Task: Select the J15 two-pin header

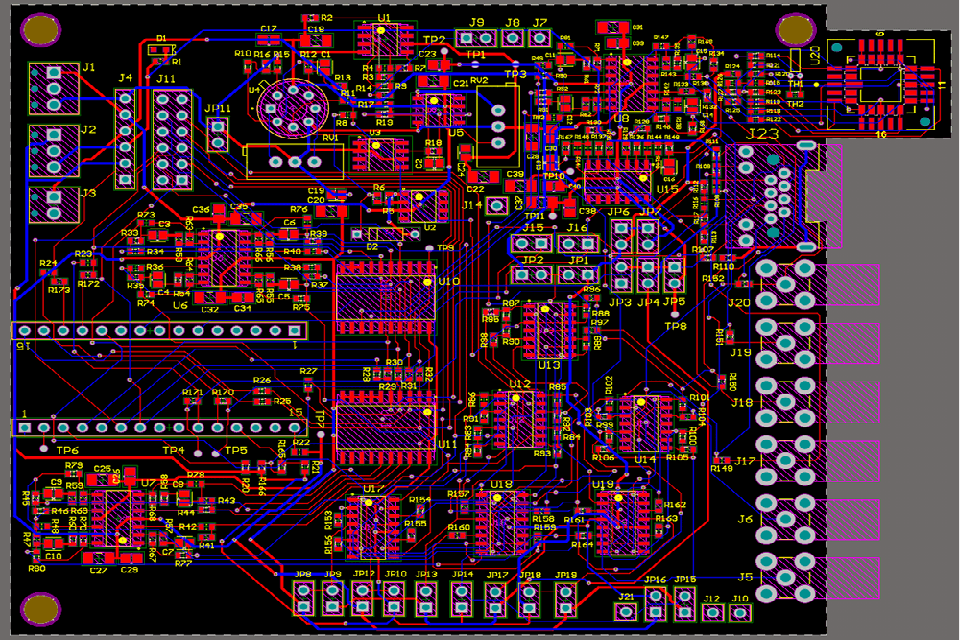Action: coord(531,244)
